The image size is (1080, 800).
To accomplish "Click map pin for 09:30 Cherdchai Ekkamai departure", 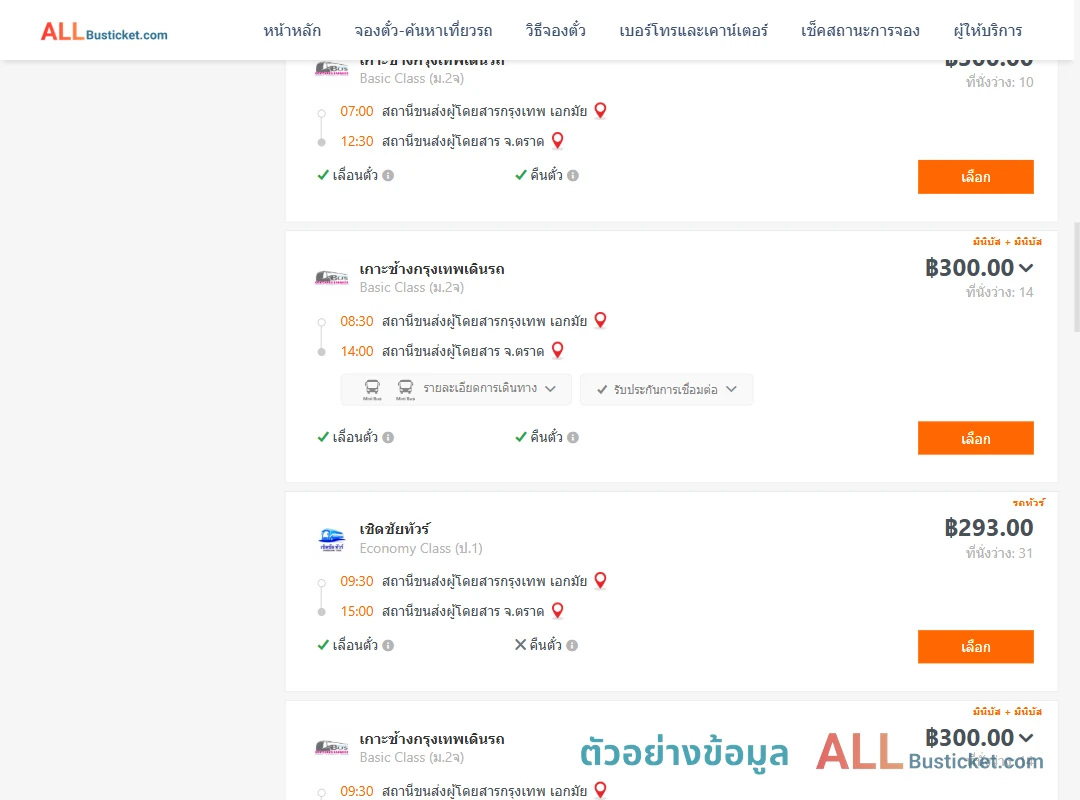I will pyautogui.click(x=601, y=581).
